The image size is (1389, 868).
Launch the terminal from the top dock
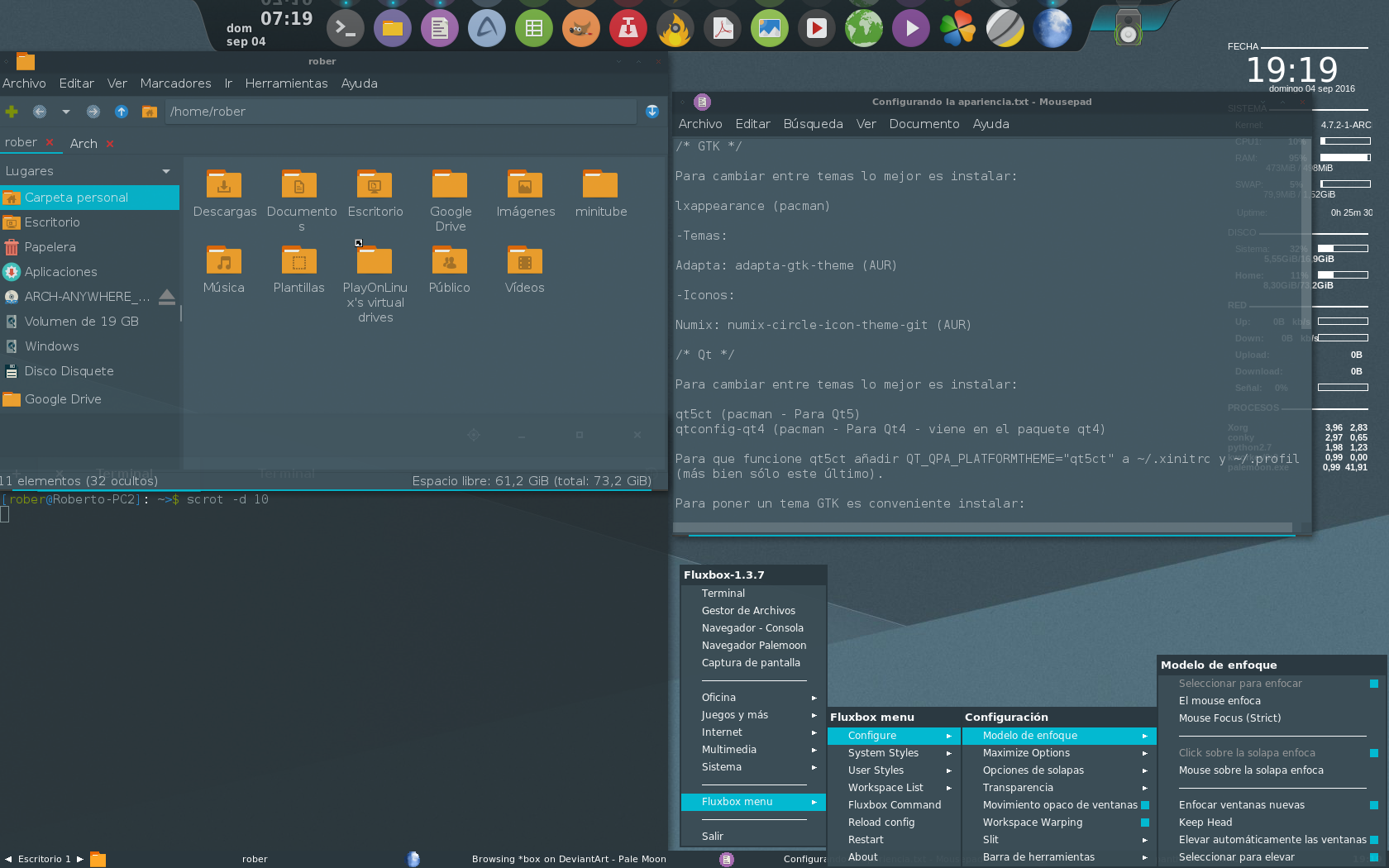click(x=346, y=29)
